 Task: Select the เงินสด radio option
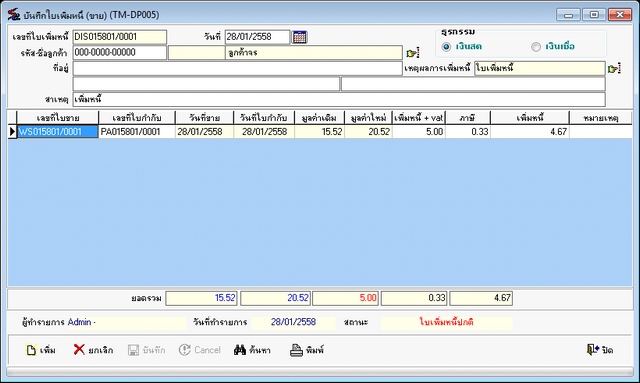pos(447,47)
